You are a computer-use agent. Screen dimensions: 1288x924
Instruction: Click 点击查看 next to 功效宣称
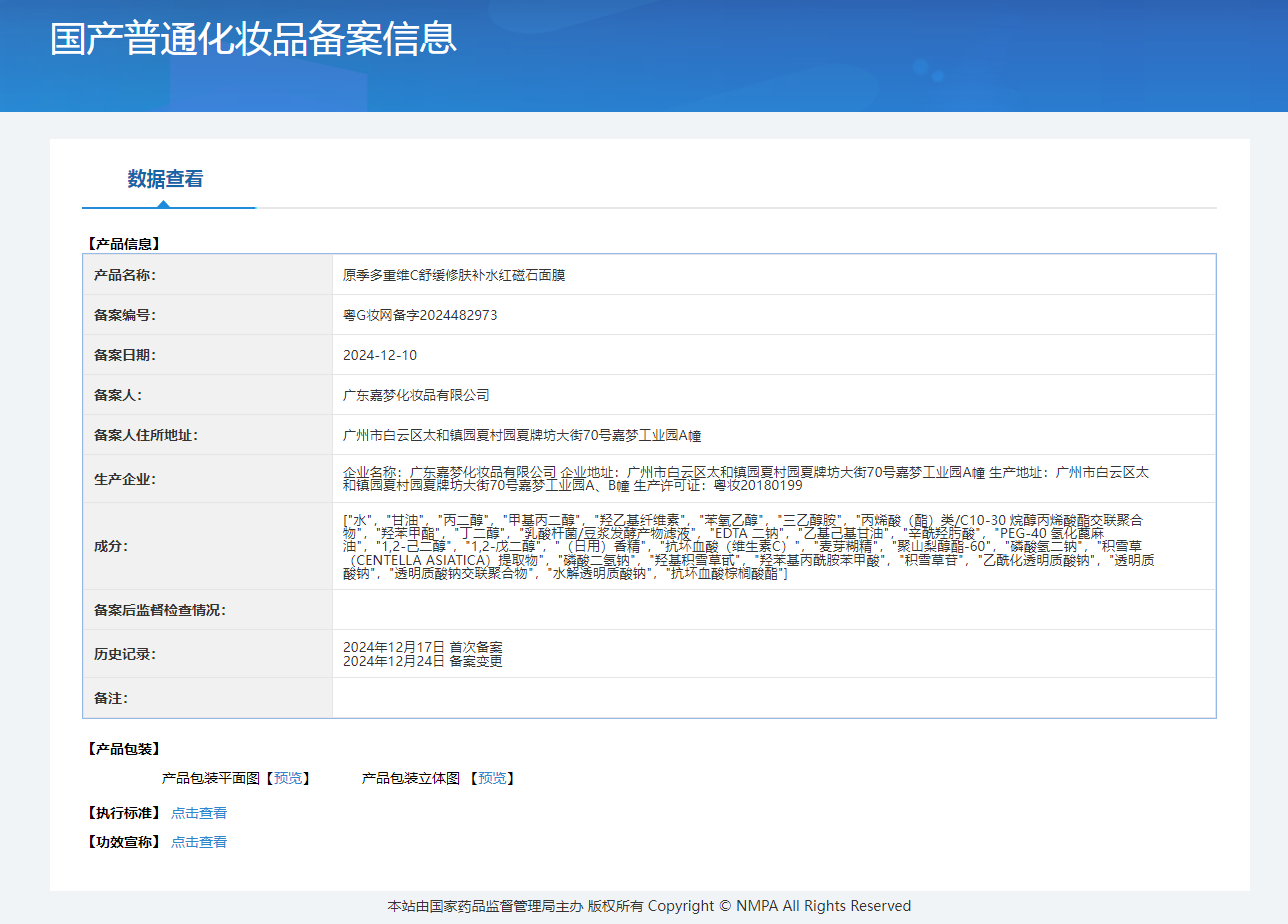pyautogui.click(x=199, y=842)
